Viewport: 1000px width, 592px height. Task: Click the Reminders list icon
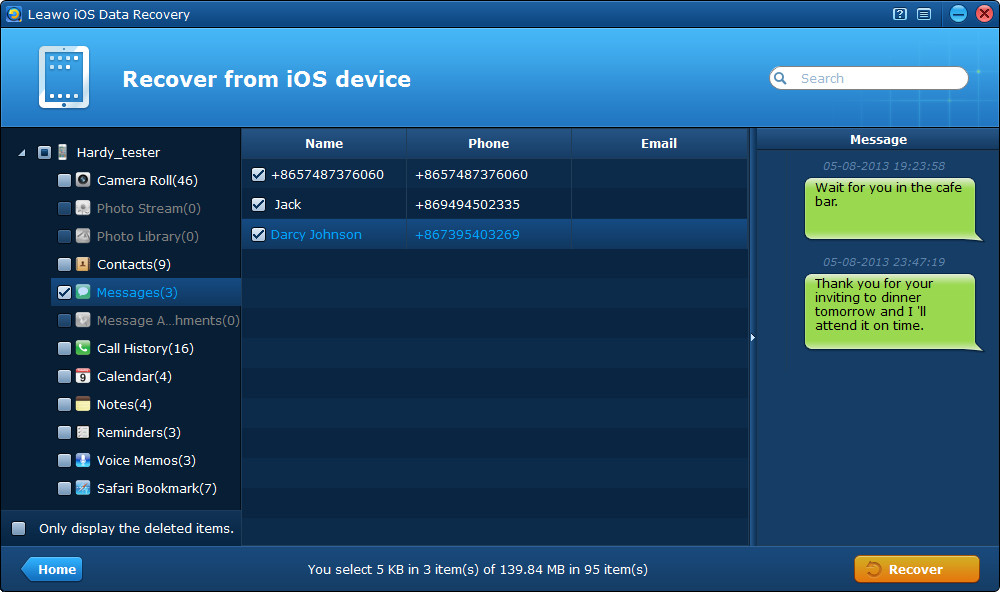click(x=83, y=432)
